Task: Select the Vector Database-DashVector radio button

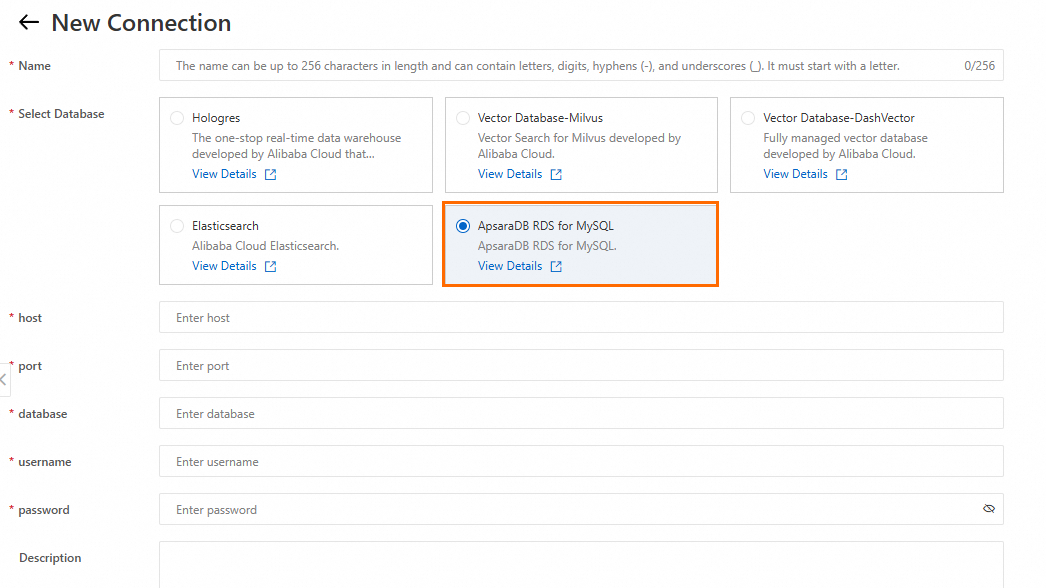Action: point(748,118)
